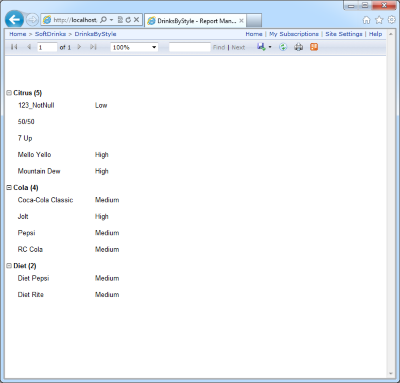Click the search magnifier in address bar

pos(103,20)
